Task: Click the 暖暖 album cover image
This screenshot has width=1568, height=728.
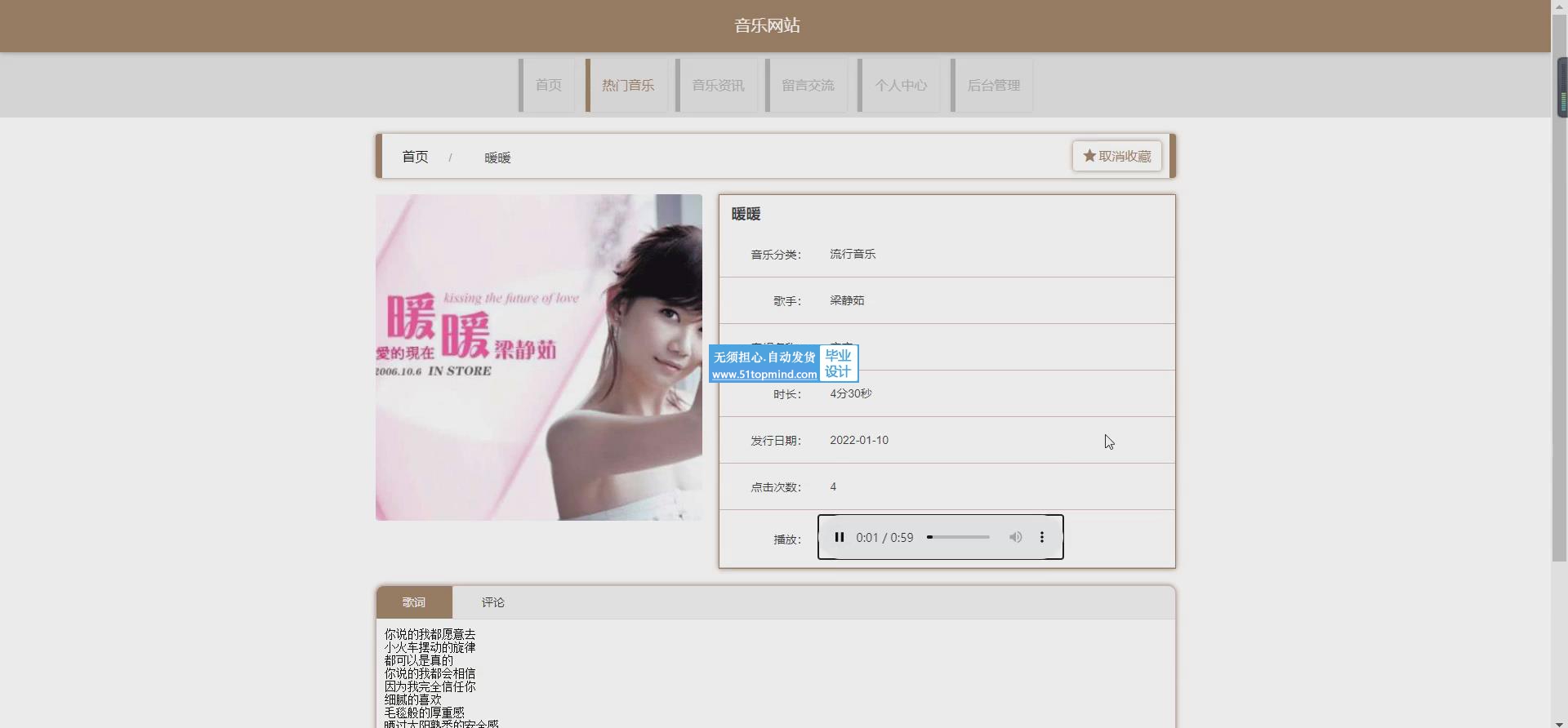Action: (x=539, y=357)
